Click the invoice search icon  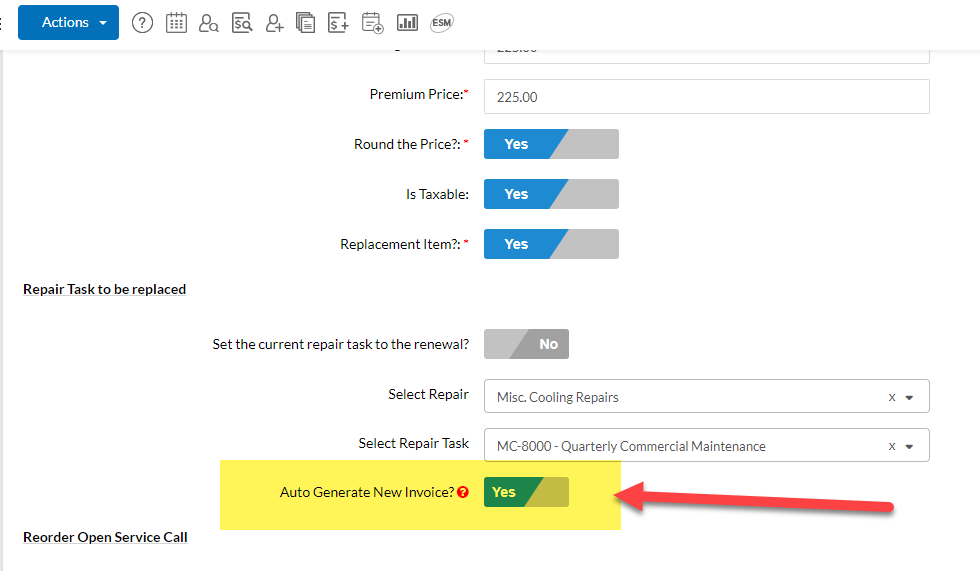tap(241, 22)
